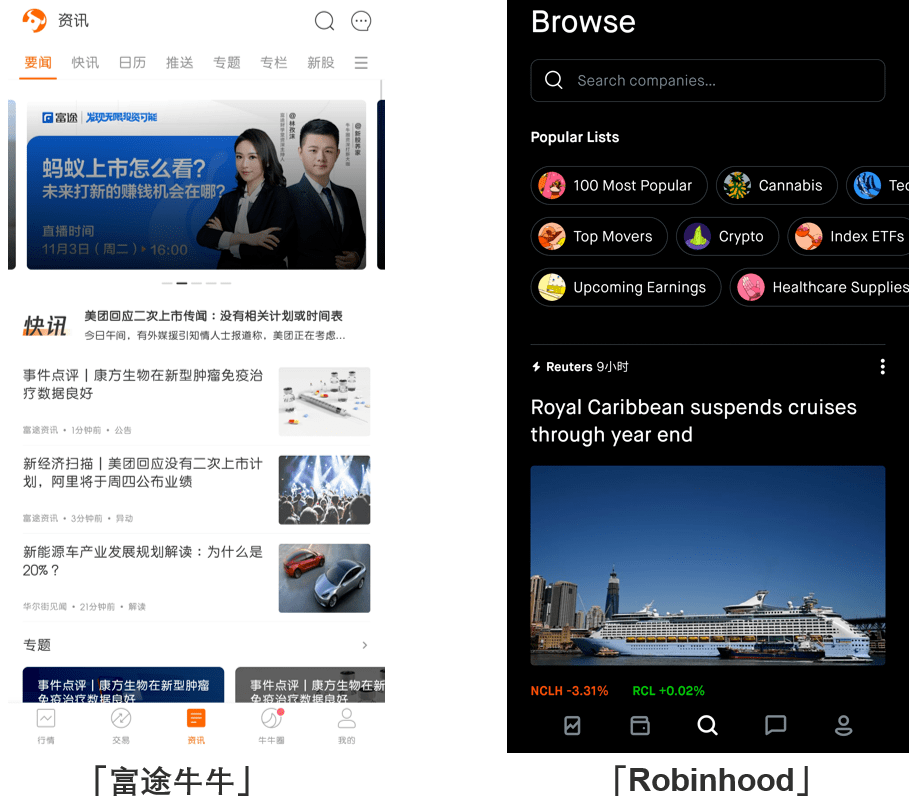909x799 pixels.
Task: Open the tab list hamburger menu icon
Action: (361, 63)
